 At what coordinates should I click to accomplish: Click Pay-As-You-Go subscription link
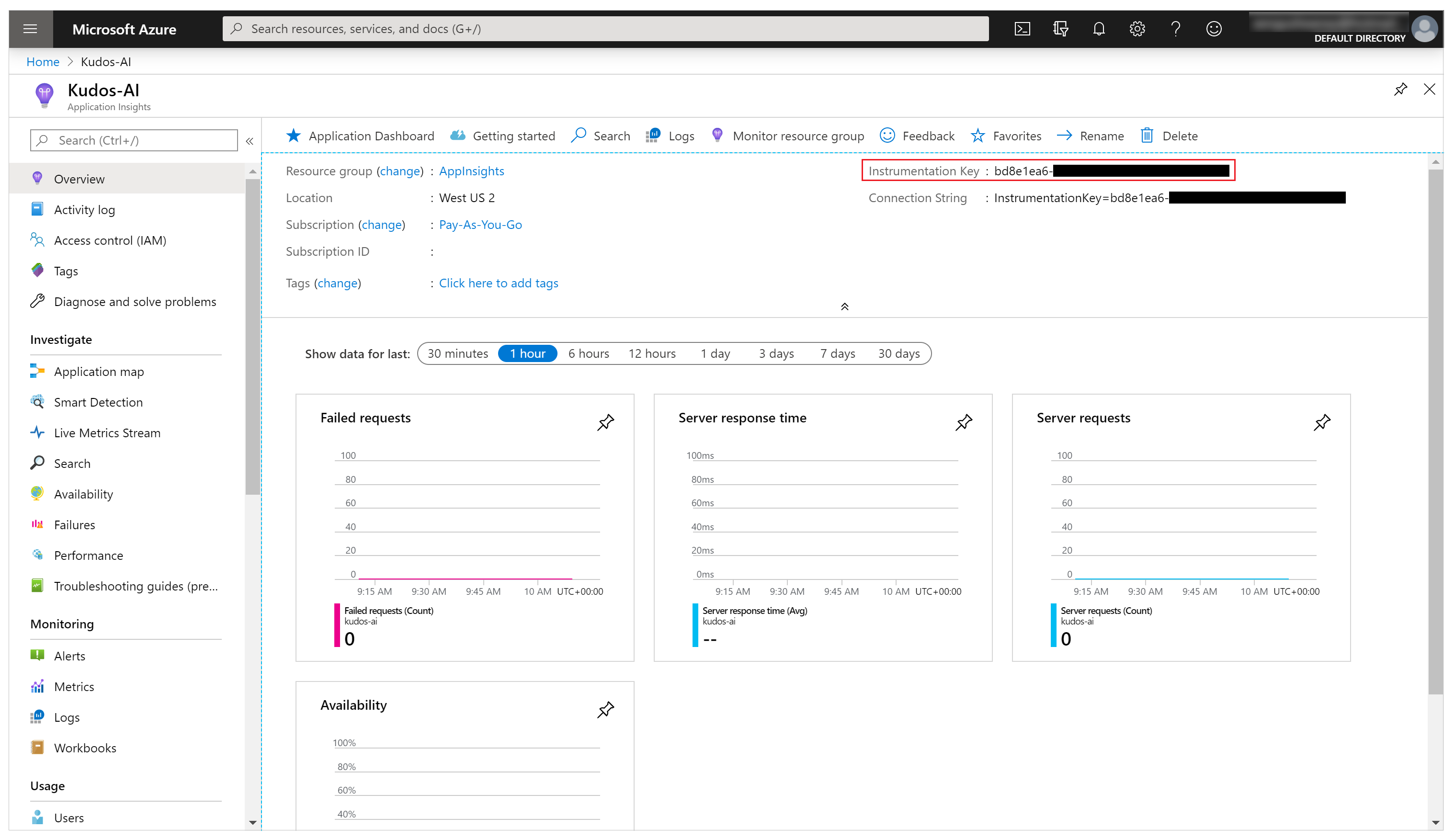pos(480,224)
